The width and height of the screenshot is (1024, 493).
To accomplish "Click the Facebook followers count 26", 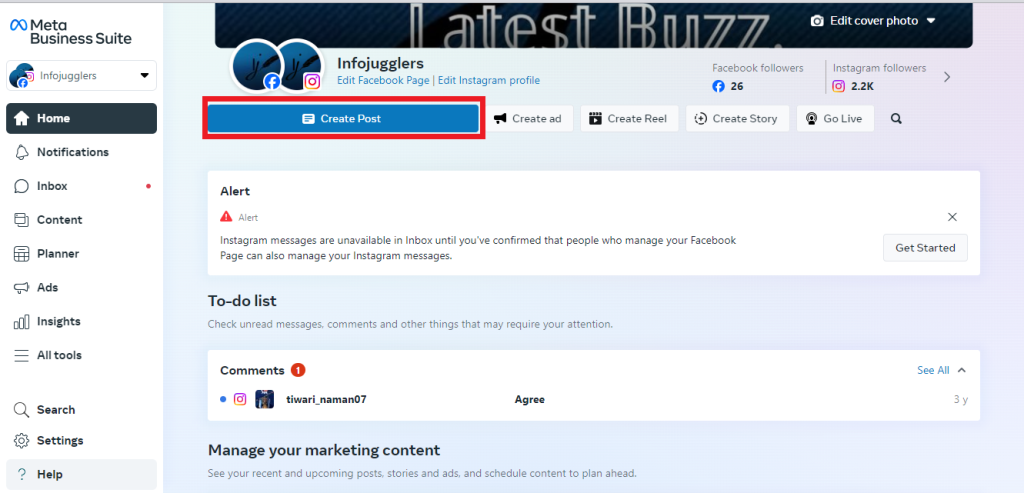I will [x=737, y=86].
